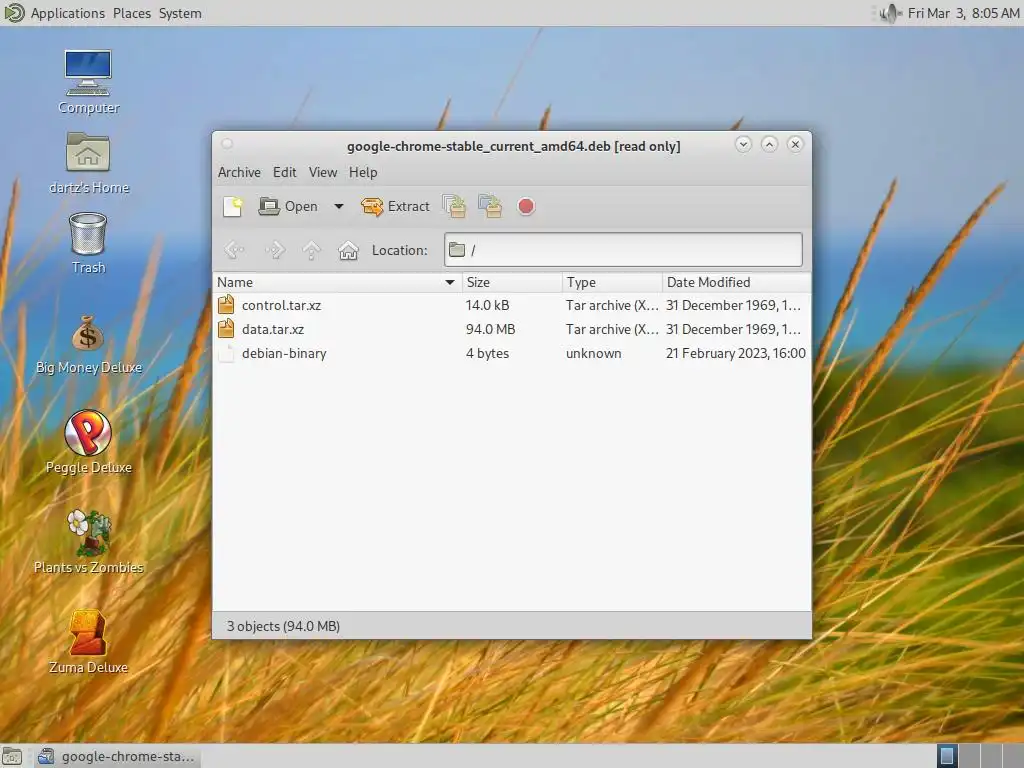Image resolution: width=1024 pixels, height=768 pixels.
Task: Click the MATE logo icon in top panel
Action: point(14,12)
